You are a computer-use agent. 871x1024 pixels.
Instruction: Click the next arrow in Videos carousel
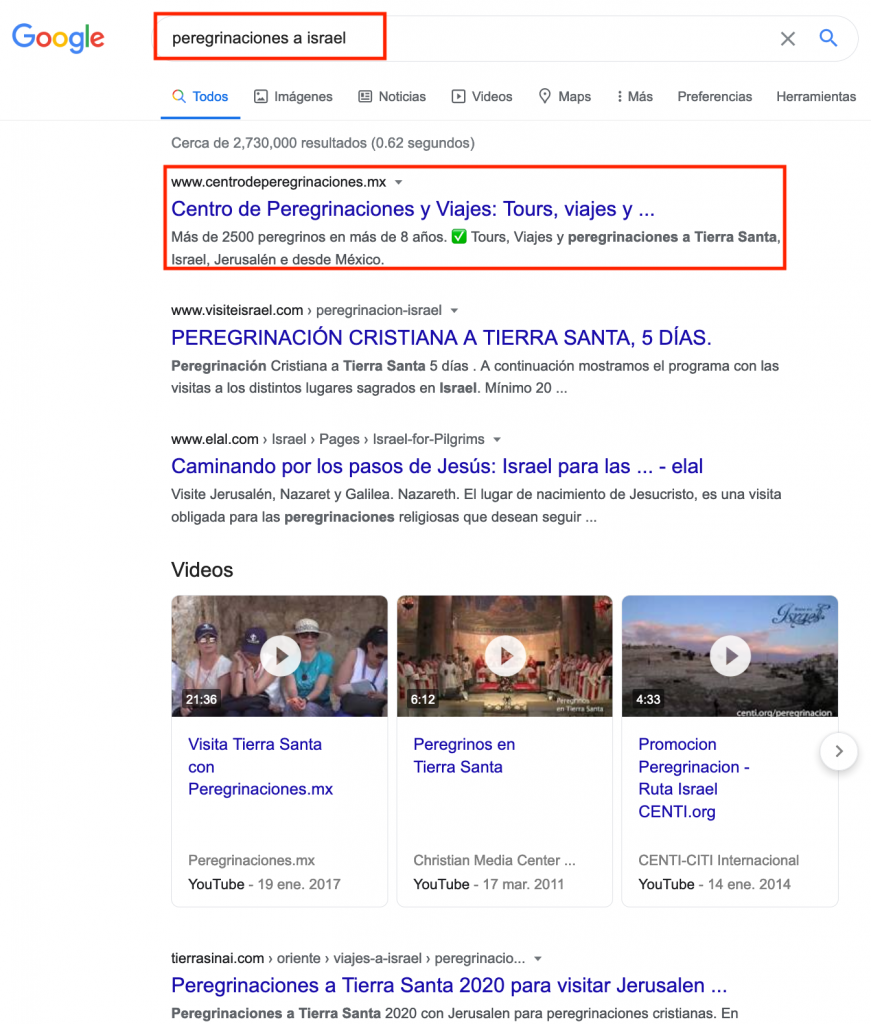[839, 752]
